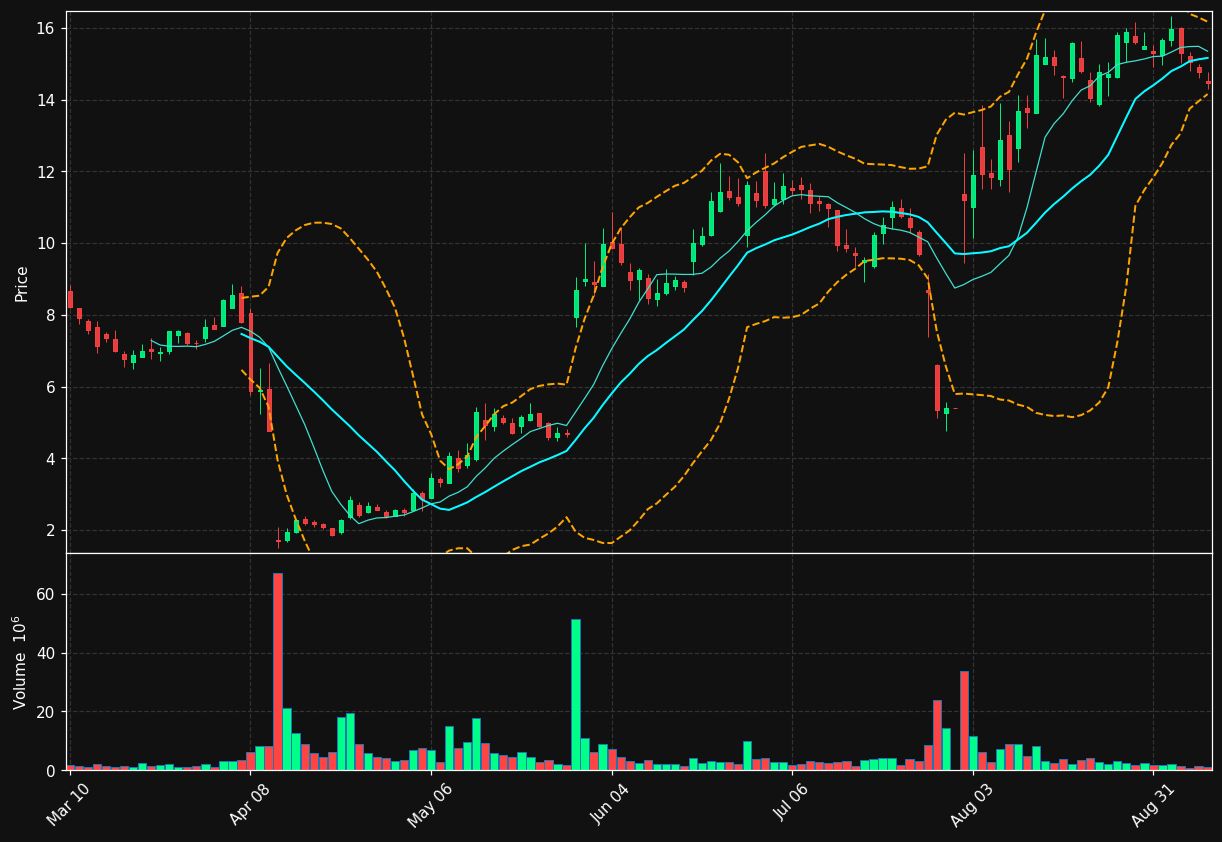Viewport: 1222px width, 842px height.
Task: Click the price tick label "14"
Action: click(47, 100)
